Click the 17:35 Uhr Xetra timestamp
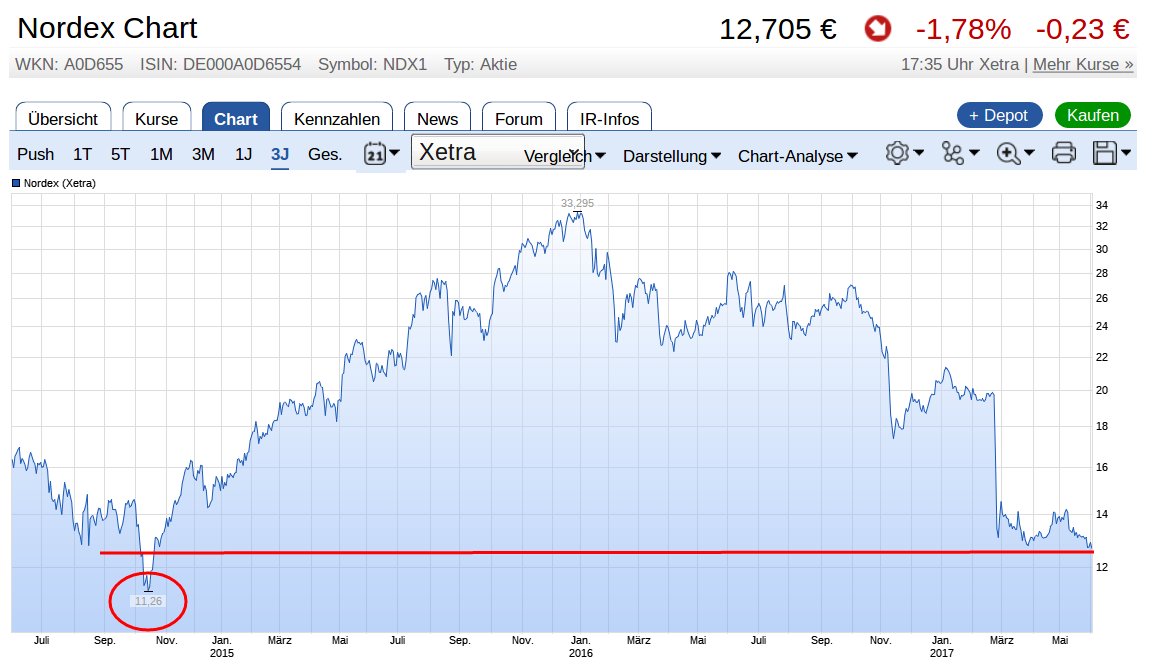Screen dimensions: 1155x668 960,65
